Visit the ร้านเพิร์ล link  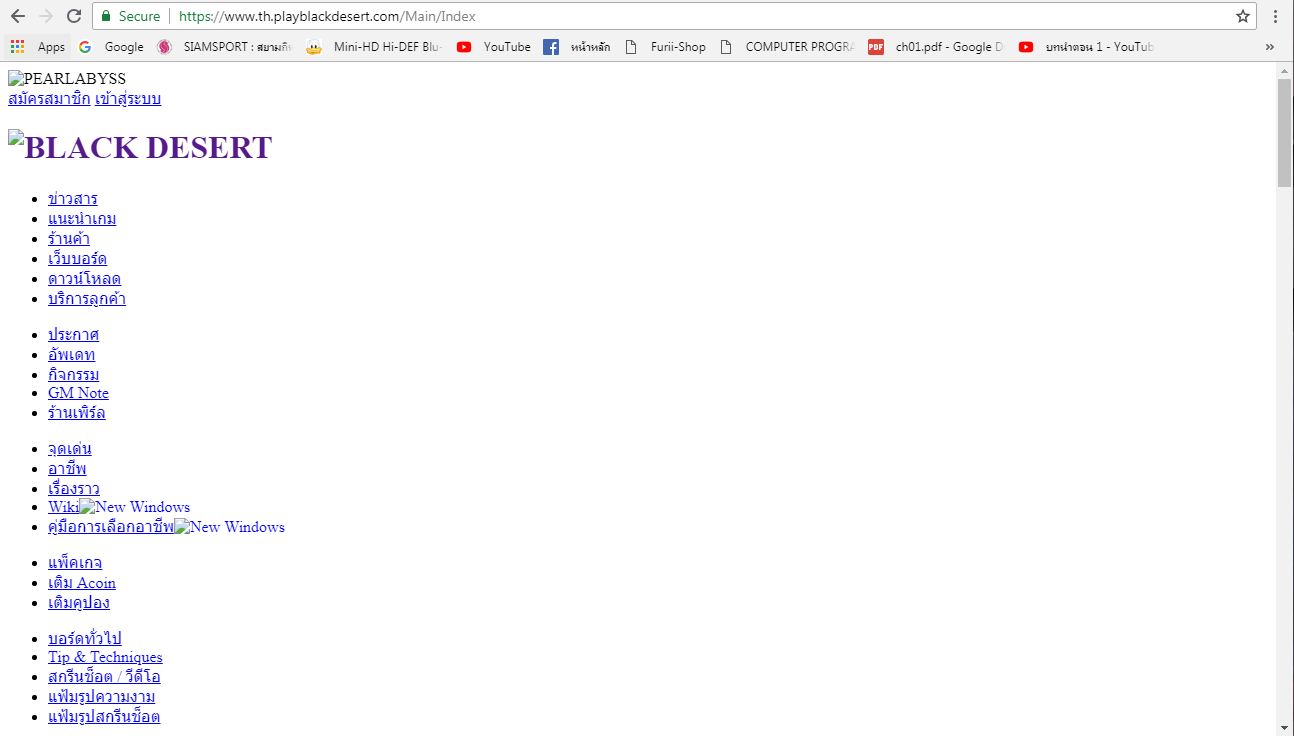coord(77,412)
